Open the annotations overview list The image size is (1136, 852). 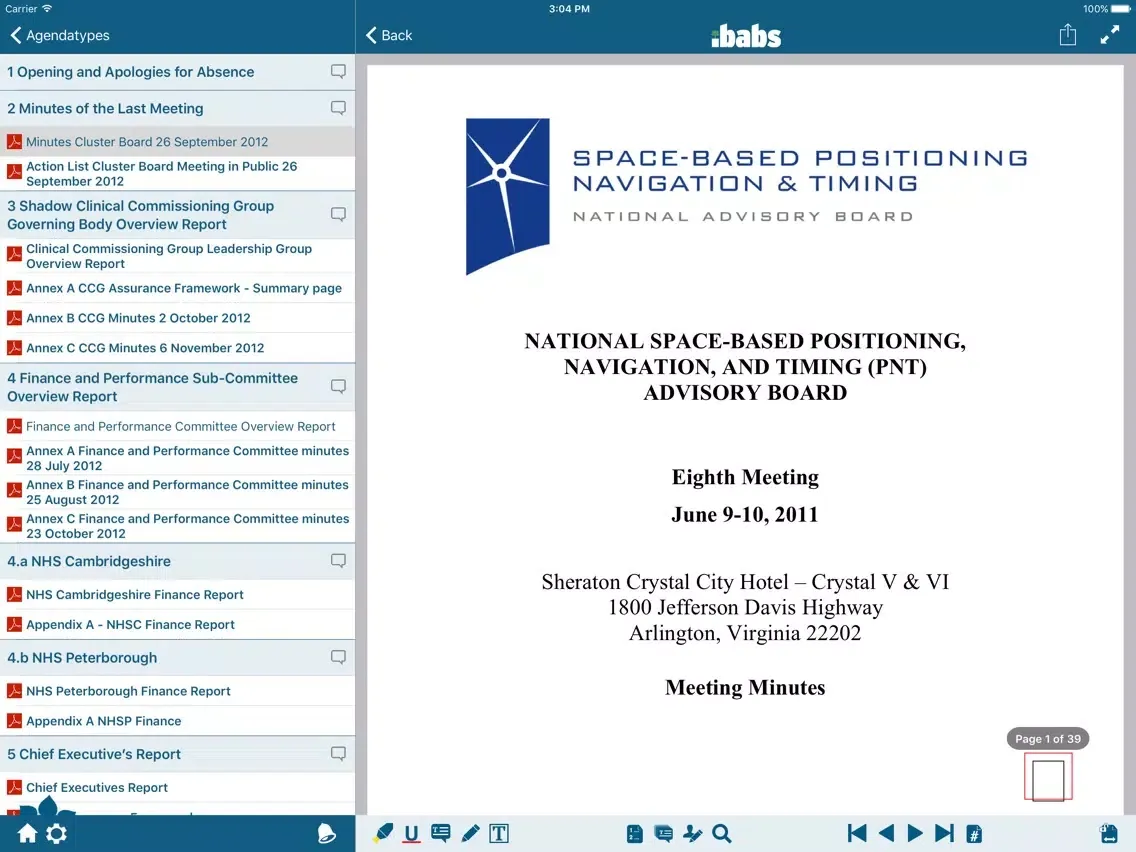pos(663,834)
